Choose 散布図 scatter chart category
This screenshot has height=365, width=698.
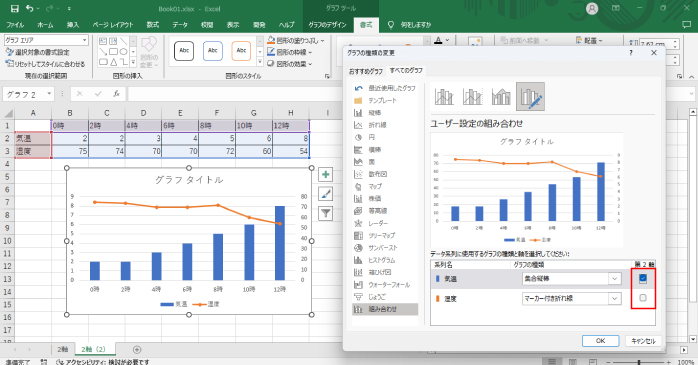pos(385,174)
